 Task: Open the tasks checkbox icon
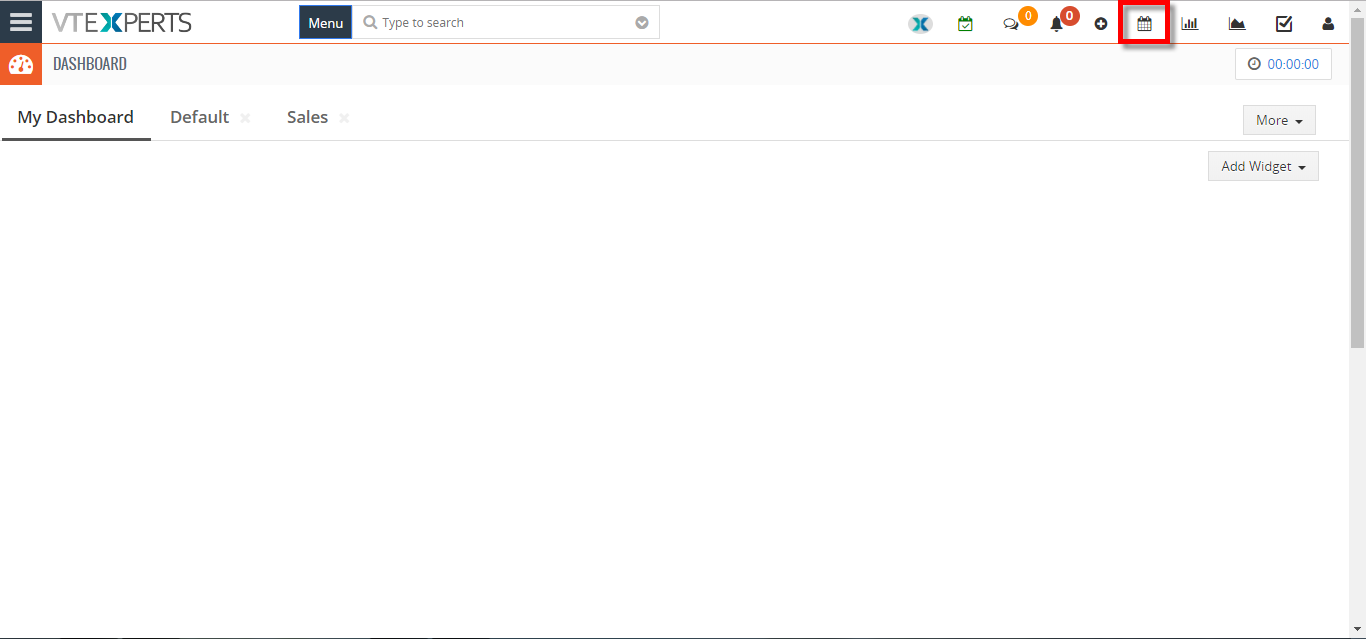coord(1284,24)
